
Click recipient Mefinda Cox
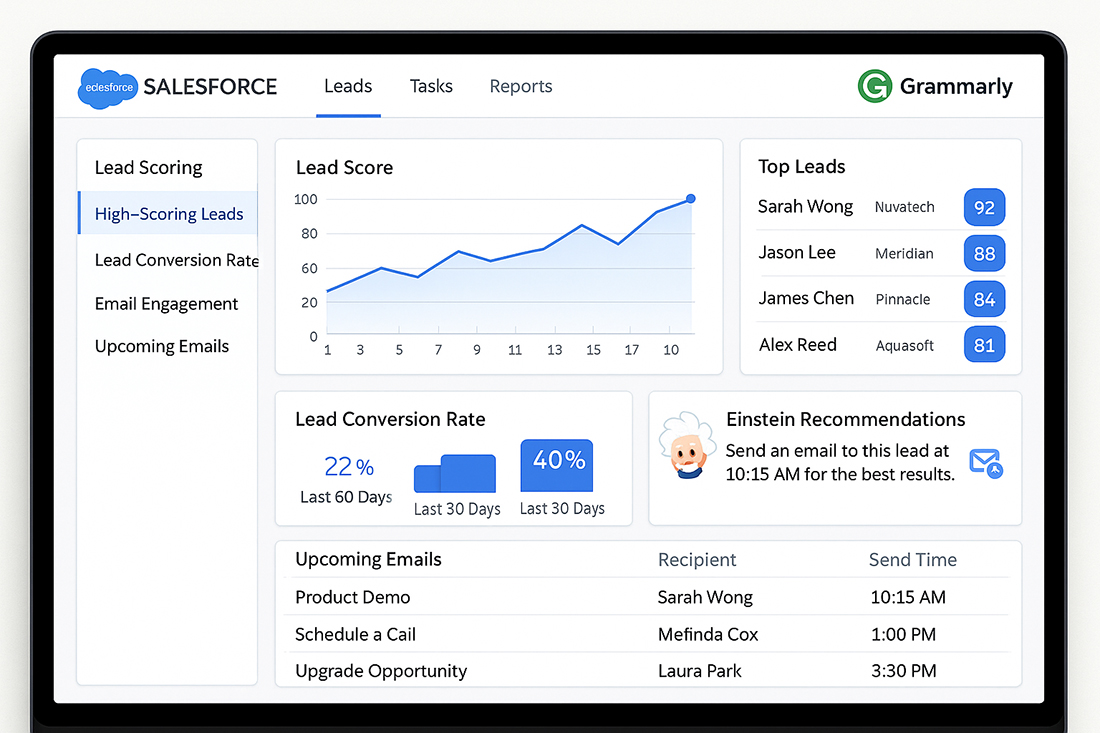pyautogui.click(x=708, y=634)
